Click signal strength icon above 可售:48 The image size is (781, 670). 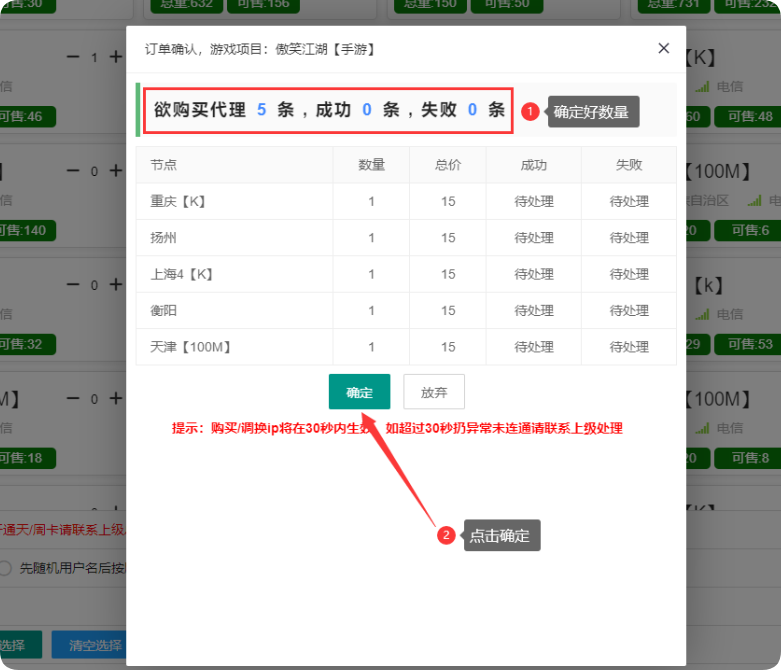[702, 87]
